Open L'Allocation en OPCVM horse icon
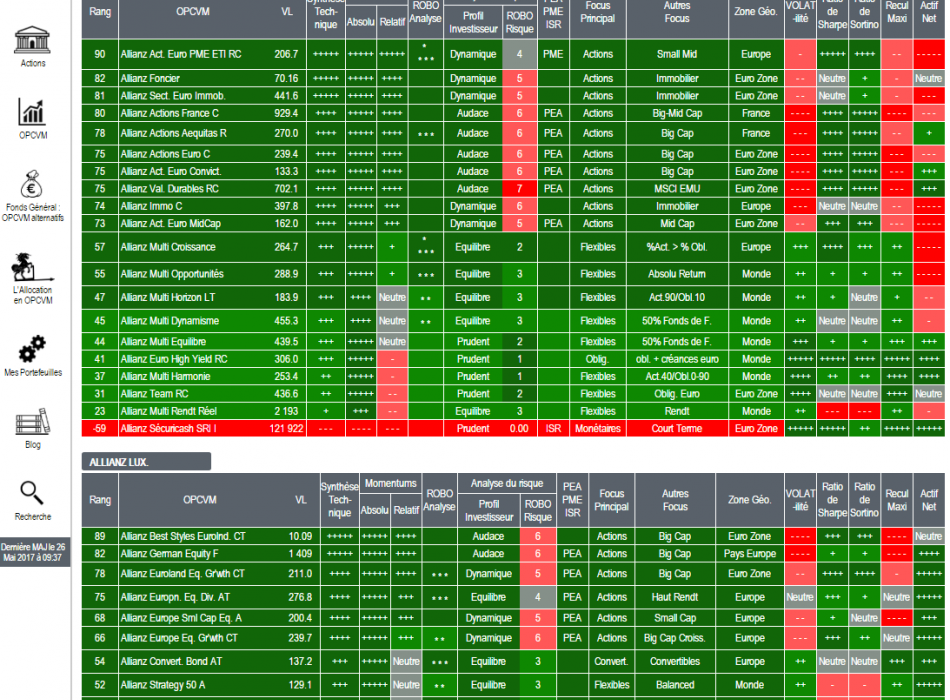Image resolution: width=950 pixels, height=700 pixels. tap(32, 267)
